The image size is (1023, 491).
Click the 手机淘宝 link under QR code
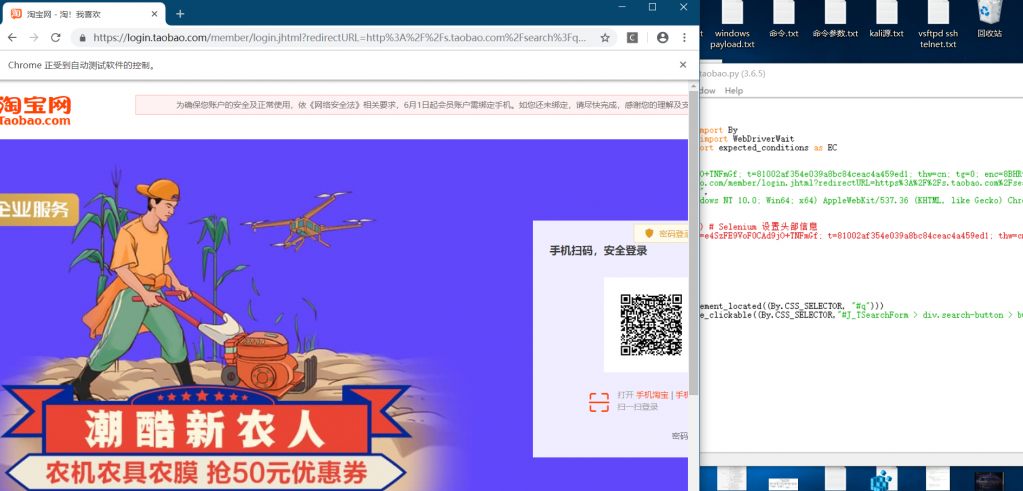(653, 395)
